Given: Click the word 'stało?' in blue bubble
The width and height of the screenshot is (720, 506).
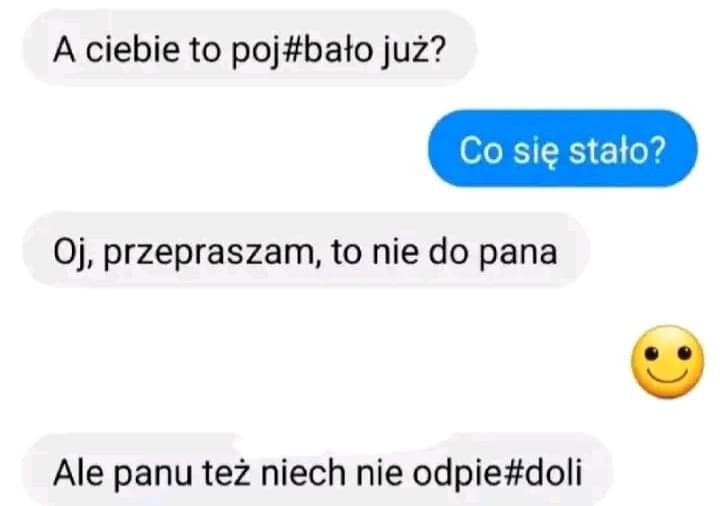Looking at the screenshot, I should coord(618,151).
